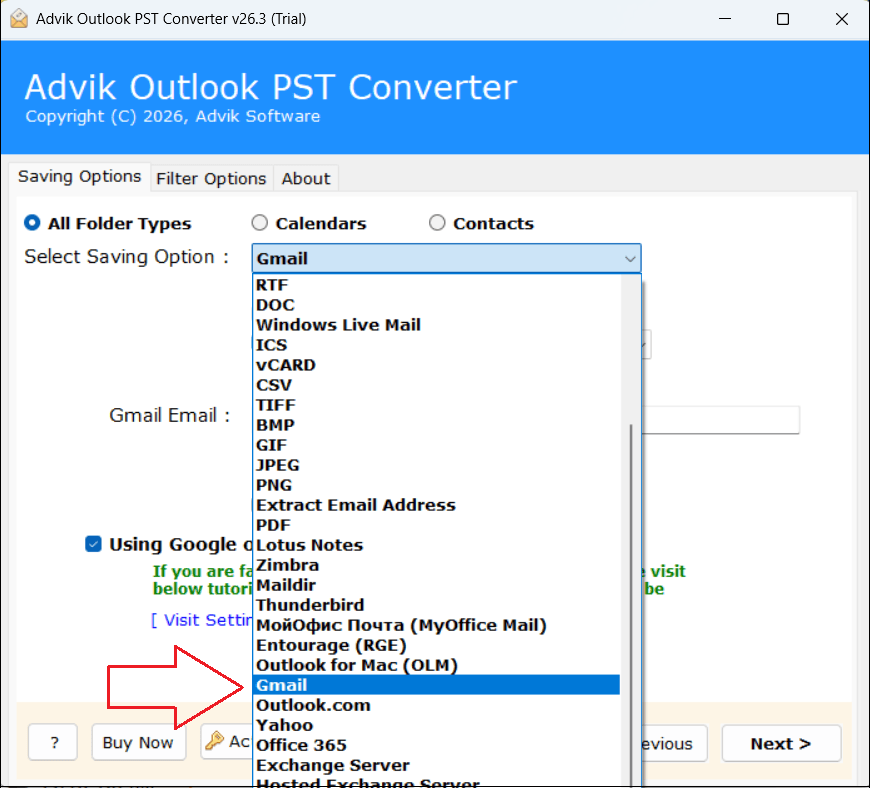Select Exchange Server option
Image resolution: width=870 pixels, height=788 pixels.
(436, 765)
